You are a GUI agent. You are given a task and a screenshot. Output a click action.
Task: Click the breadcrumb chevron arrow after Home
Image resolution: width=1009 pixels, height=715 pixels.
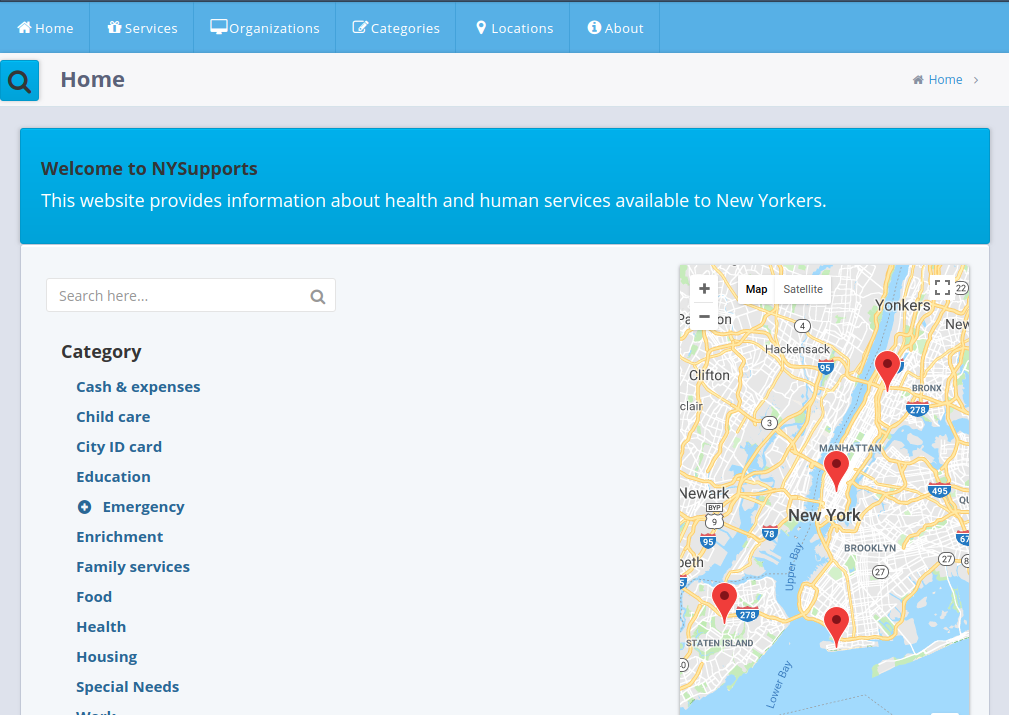[x=976, y=80]
